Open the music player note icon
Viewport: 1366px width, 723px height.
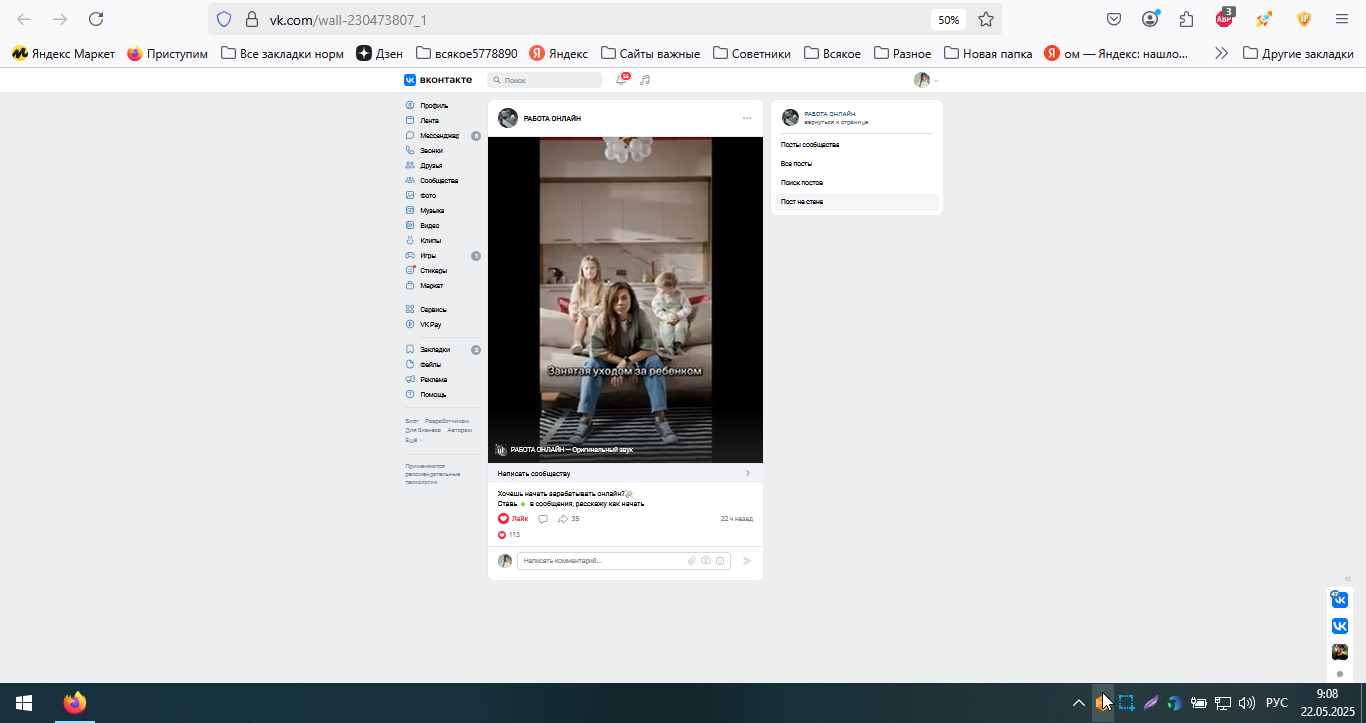coord(646,80)
